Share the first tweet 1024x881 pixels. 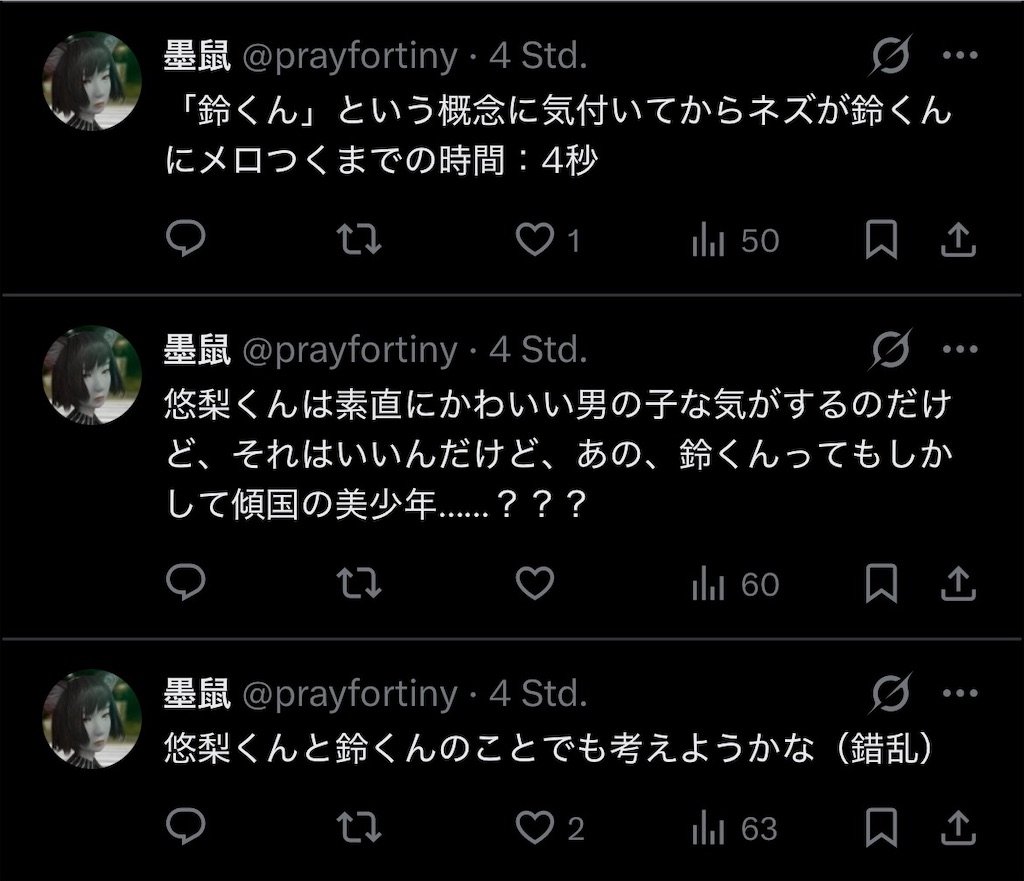[x=958, y=239]
